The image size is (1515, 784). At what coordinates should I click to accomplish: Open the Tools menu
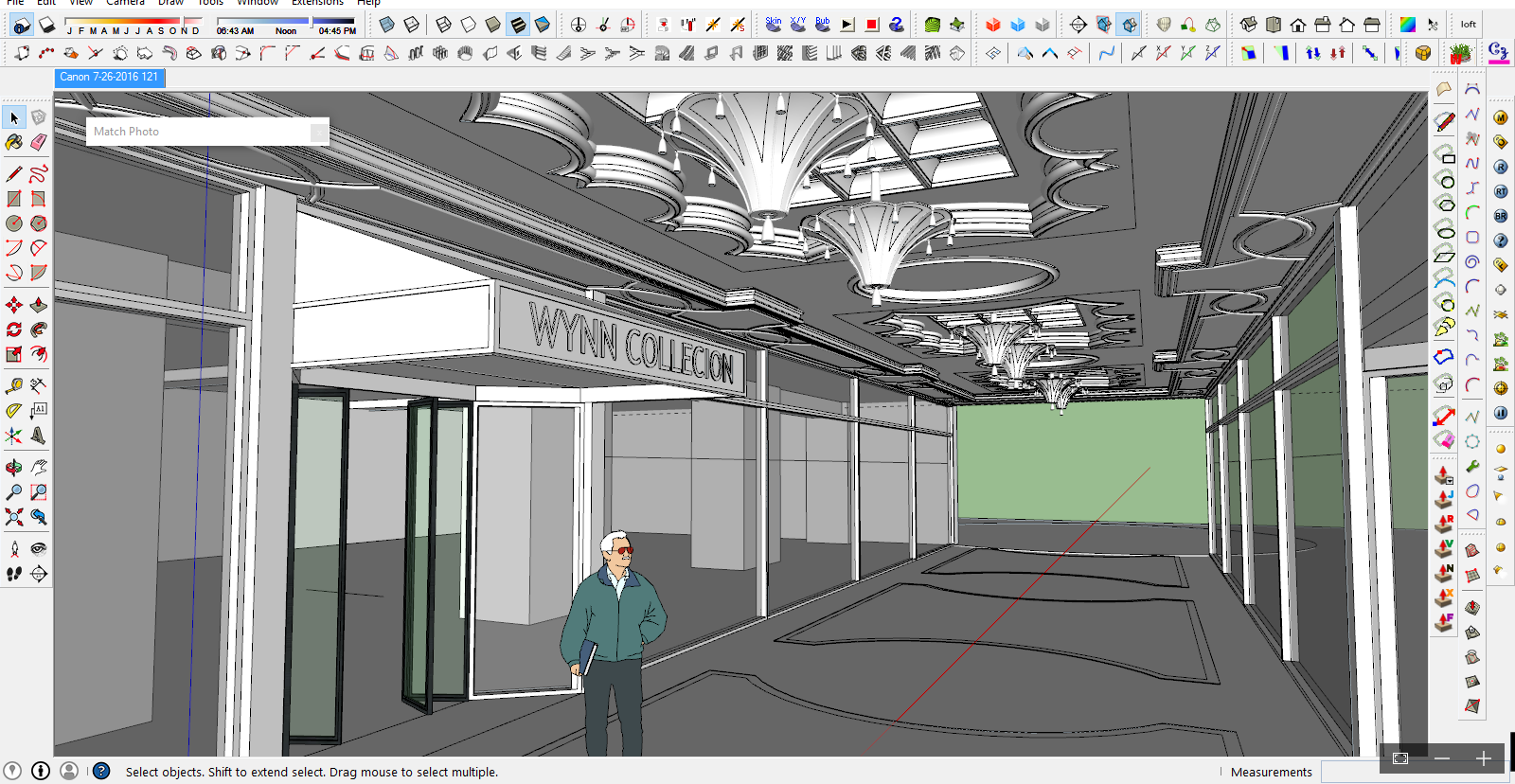[210, 3]
